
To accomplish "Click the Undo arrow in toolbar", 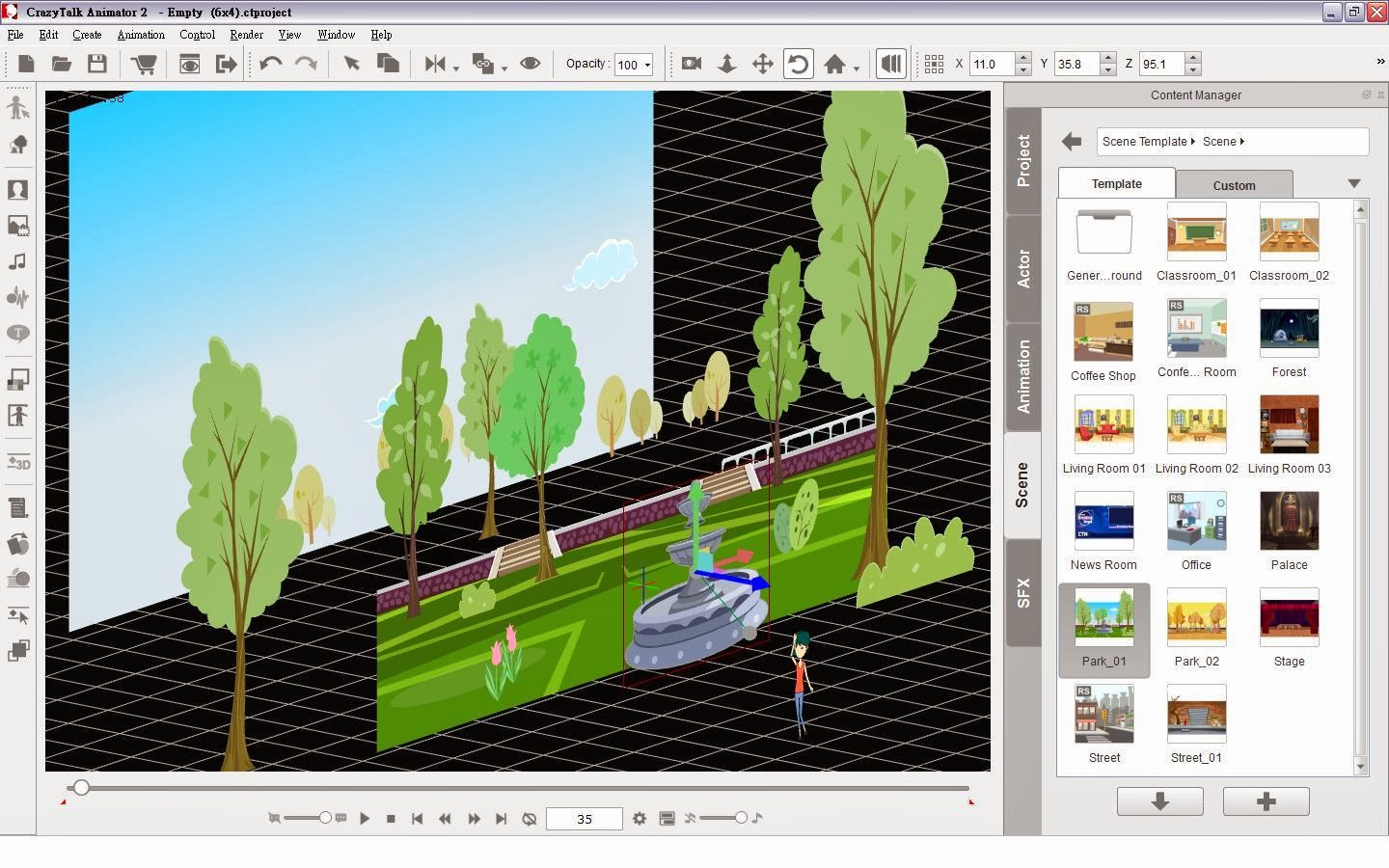I will (270, 64).
